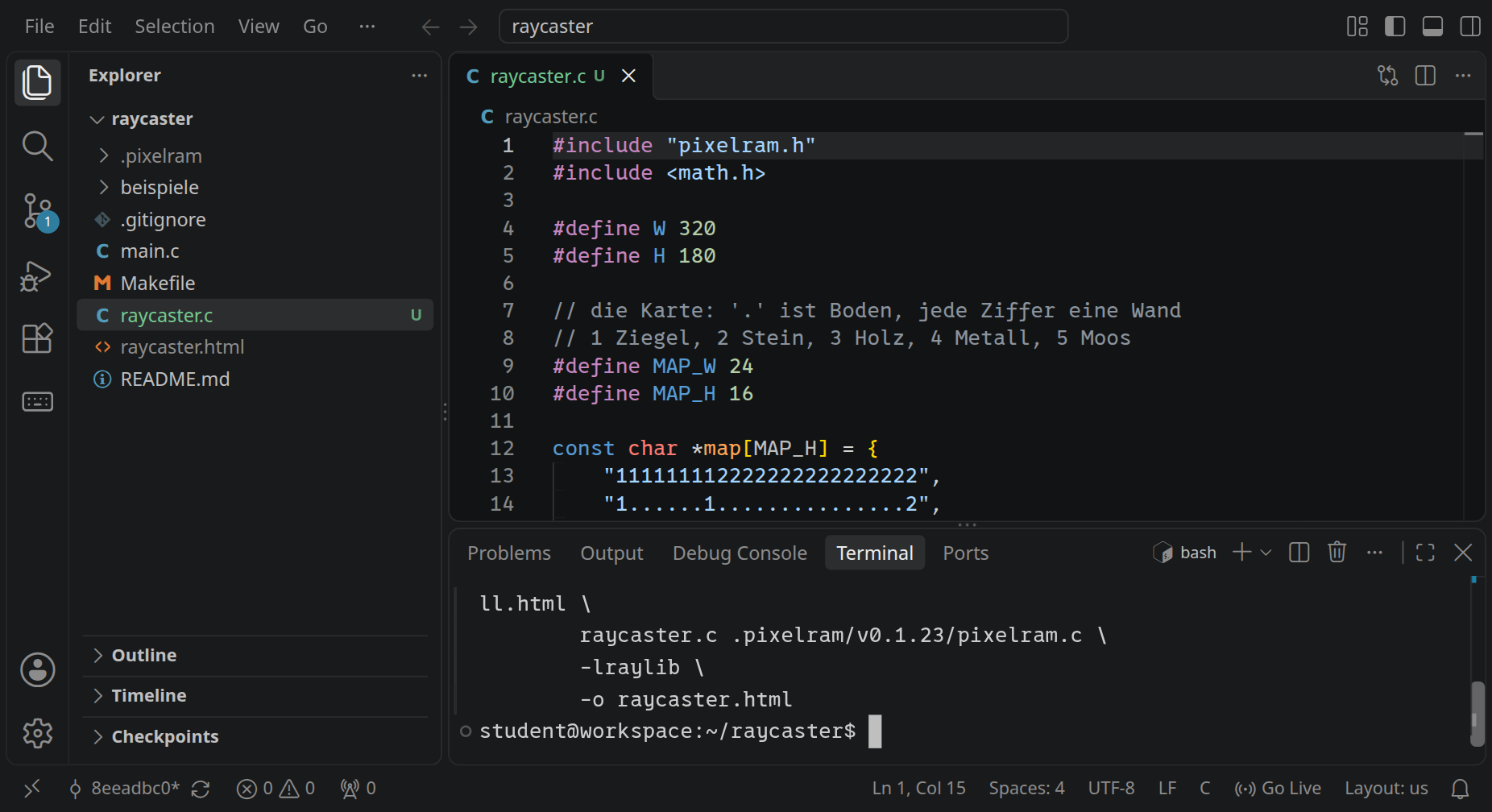
Task: Expand the Checkpoints section
Action: (x=255, y=736)
